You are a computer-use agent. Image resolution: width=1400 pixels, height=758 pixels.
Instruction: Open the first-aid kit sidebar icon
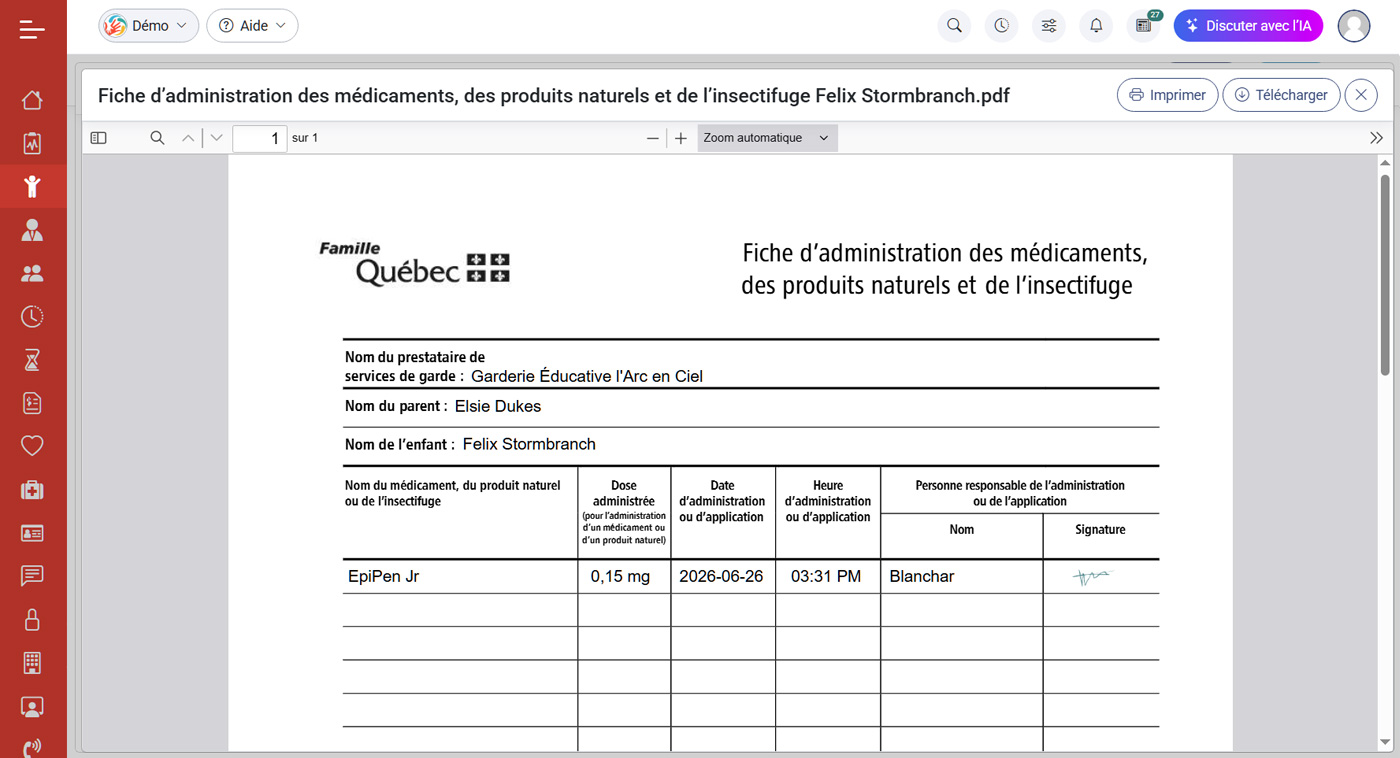pyautogui.click(x=32, y=489)
